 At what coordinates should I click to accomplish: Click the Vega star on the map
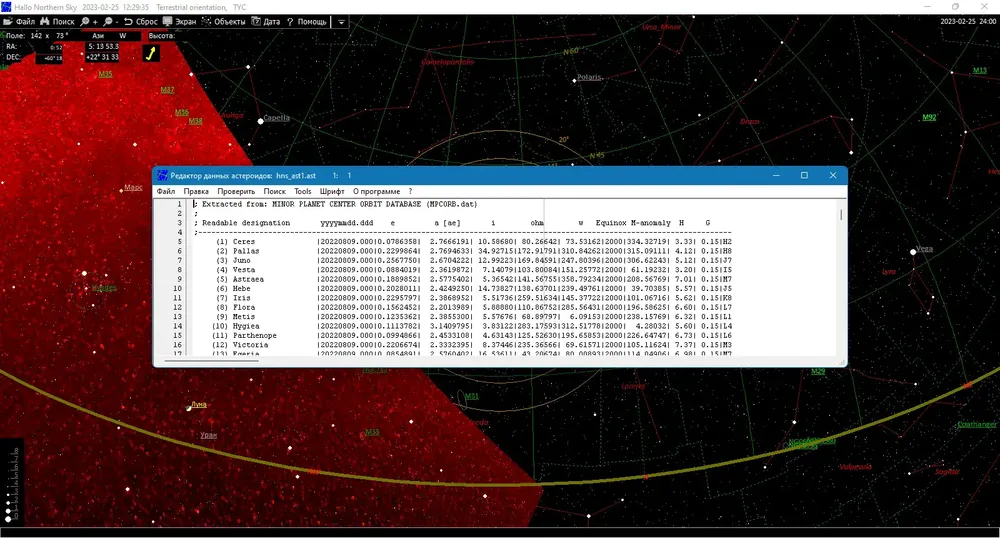click(913, 252)
